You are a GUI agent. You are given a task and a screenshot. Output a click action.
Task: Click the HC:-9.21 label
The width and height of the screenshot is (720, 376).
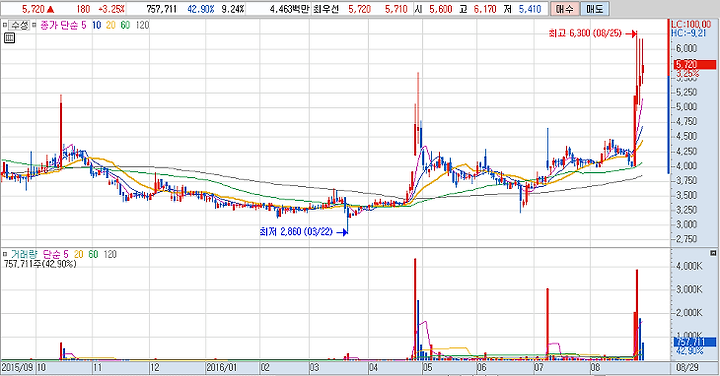click(x=688, y=33)
